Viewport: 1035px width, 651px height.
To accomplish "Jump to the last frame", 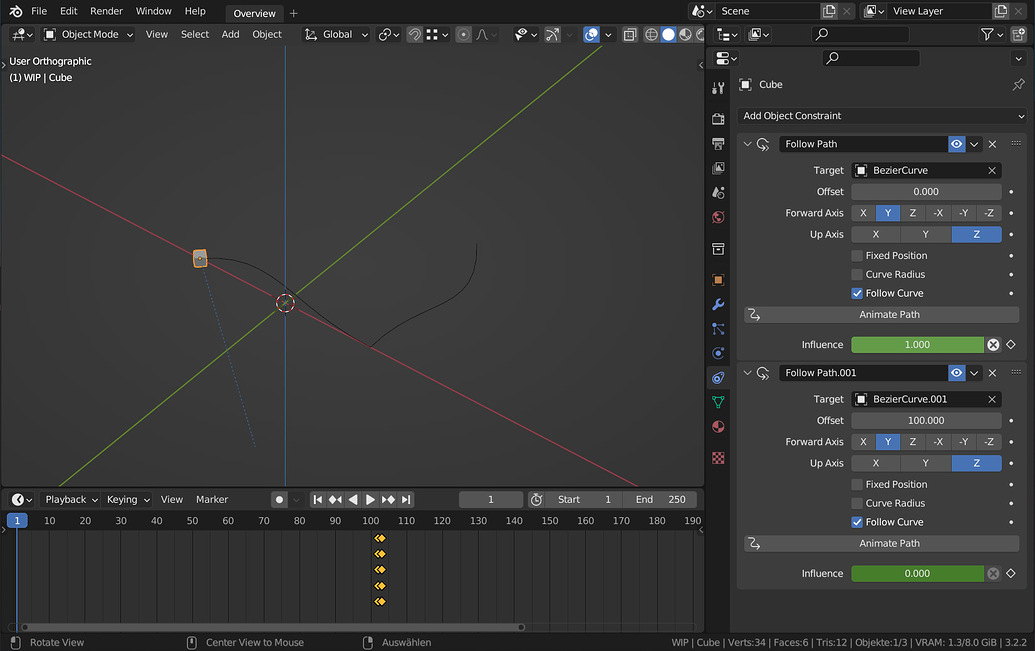I will click(x=406, y=500).
